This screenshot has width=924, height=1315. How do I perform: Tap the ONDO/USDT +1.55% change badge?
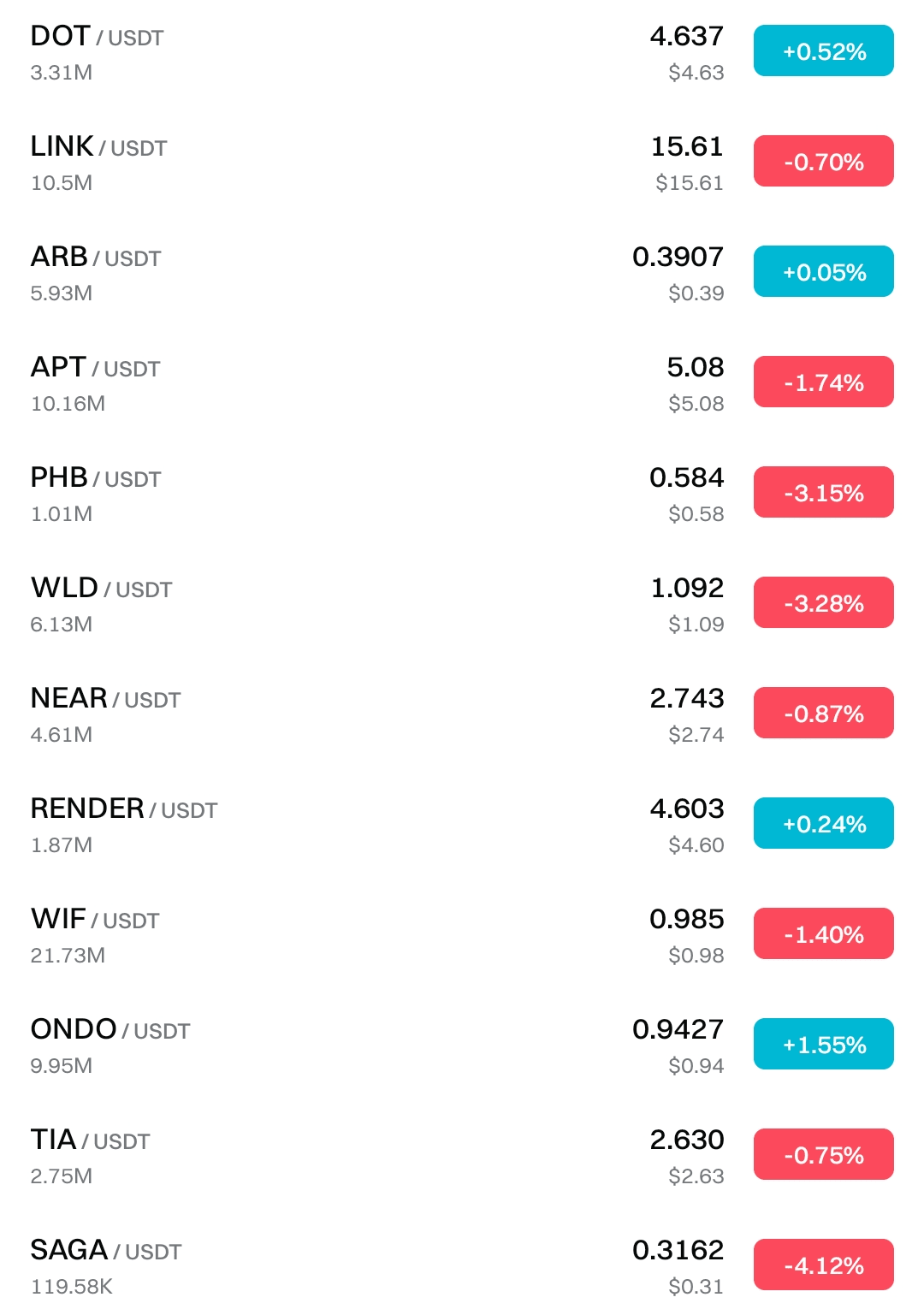coord(823,1045)
